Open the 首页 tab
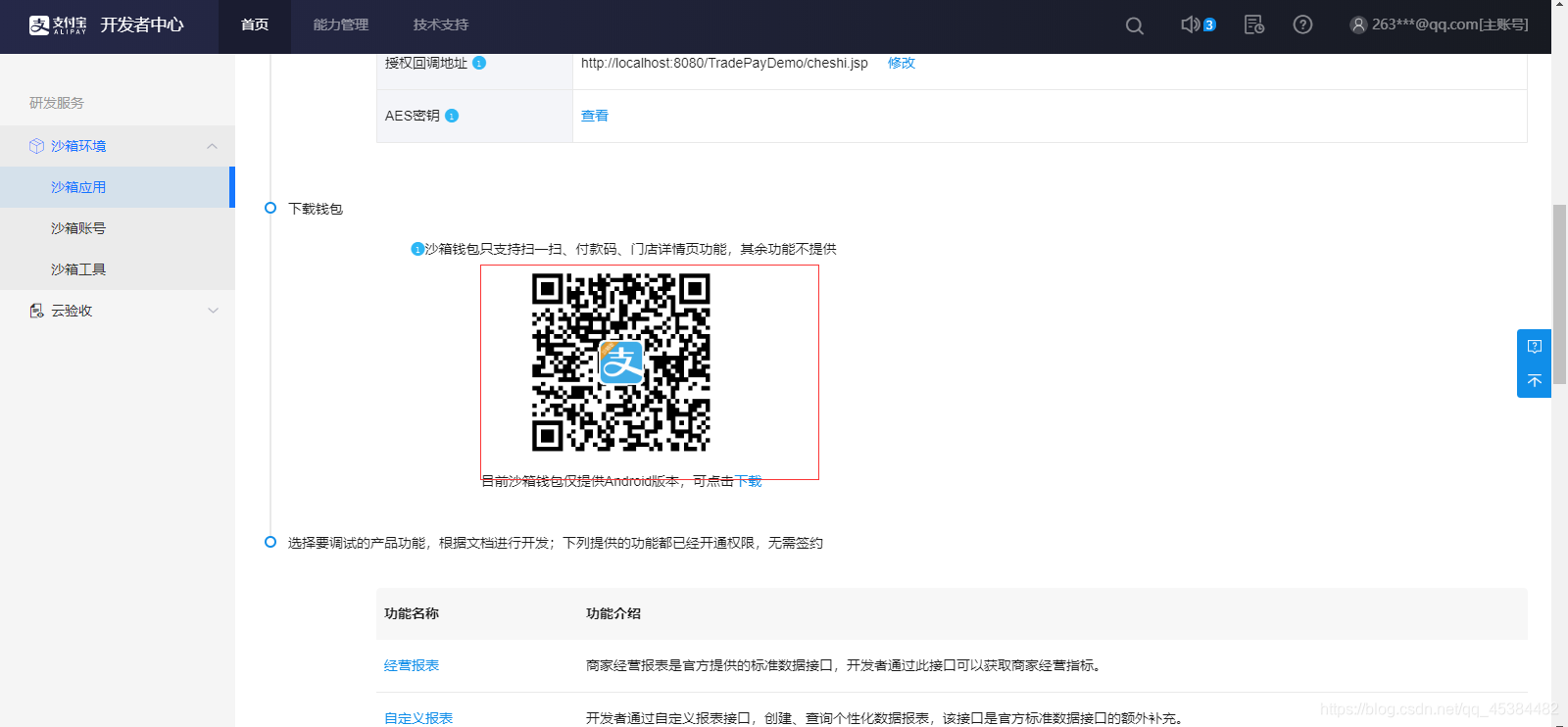1568x727 pixels. (x=255, y=25)
